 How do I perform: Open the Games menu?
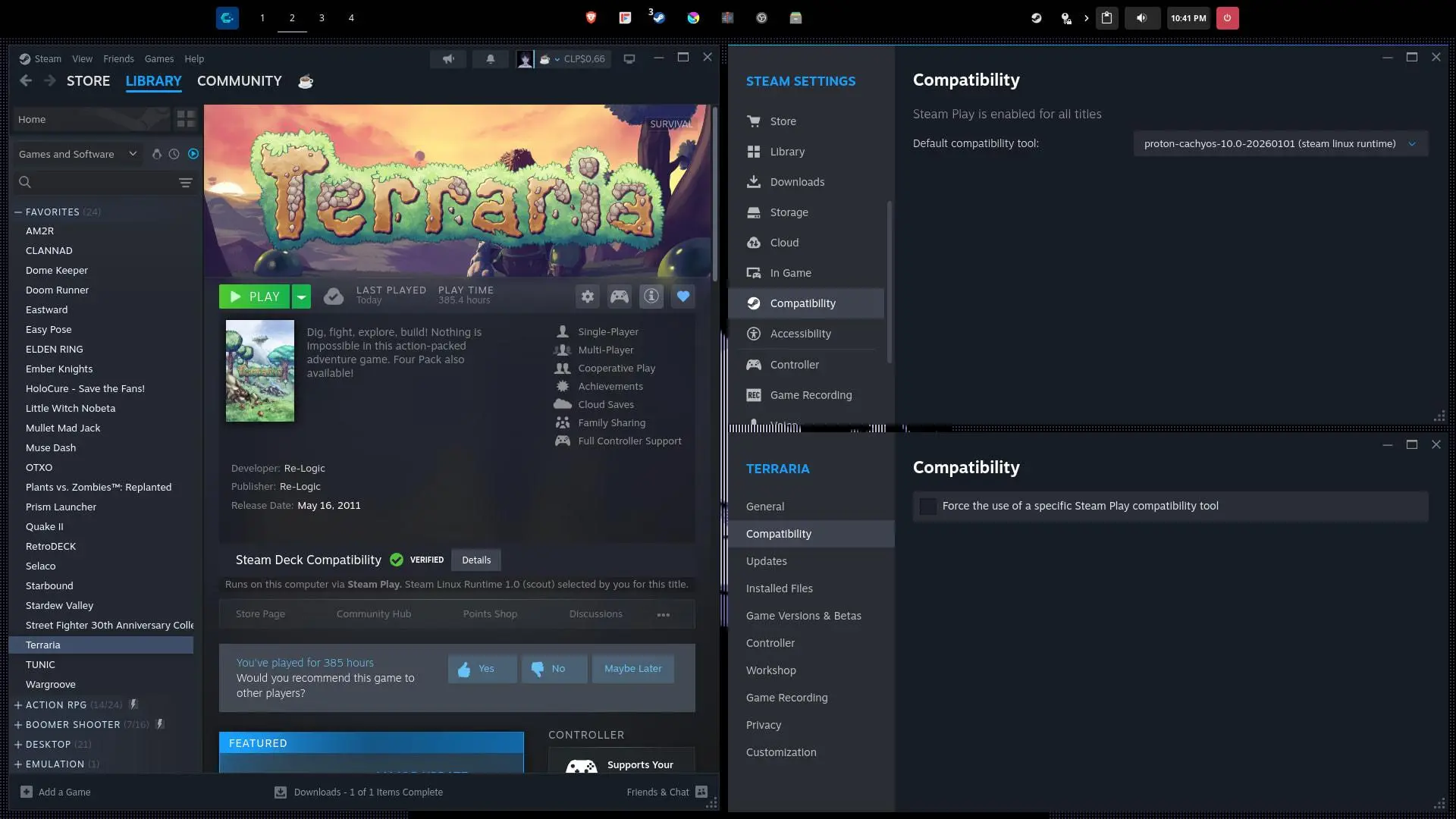click(x=159, y=59)
